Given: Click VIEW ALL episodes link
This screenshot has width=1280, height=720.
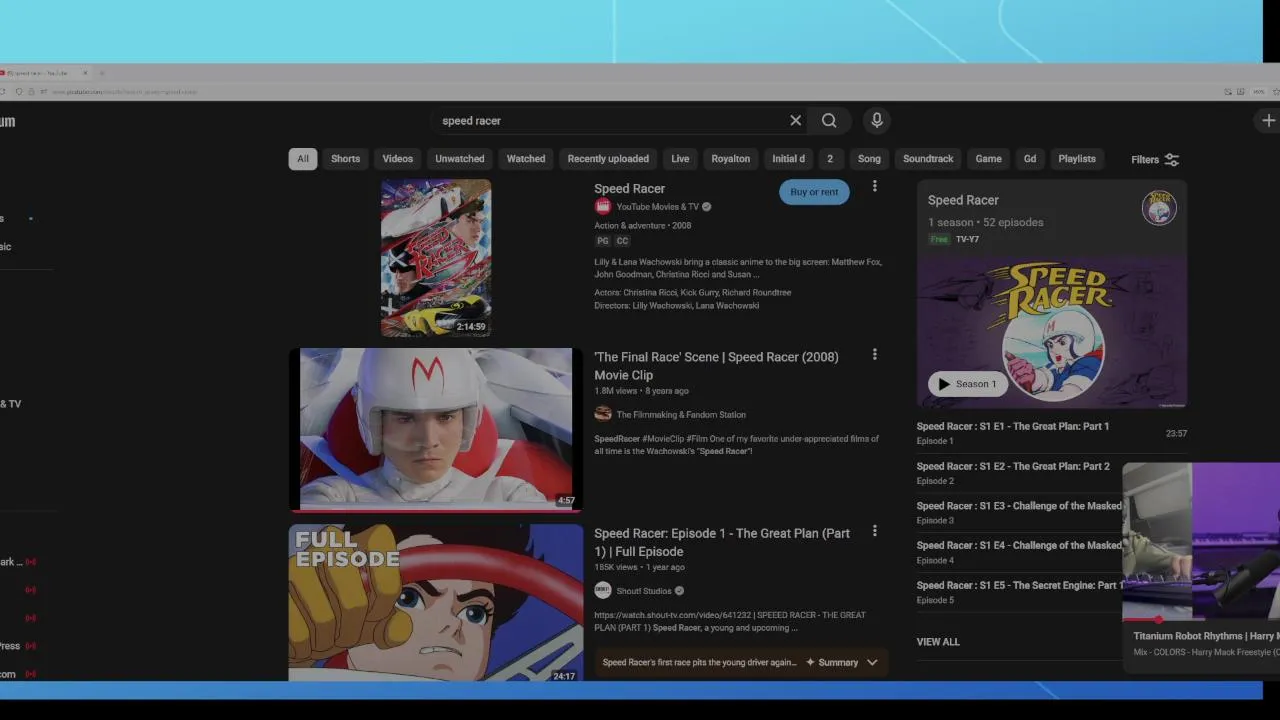Looking at the screenshot, I should (938, 642).
